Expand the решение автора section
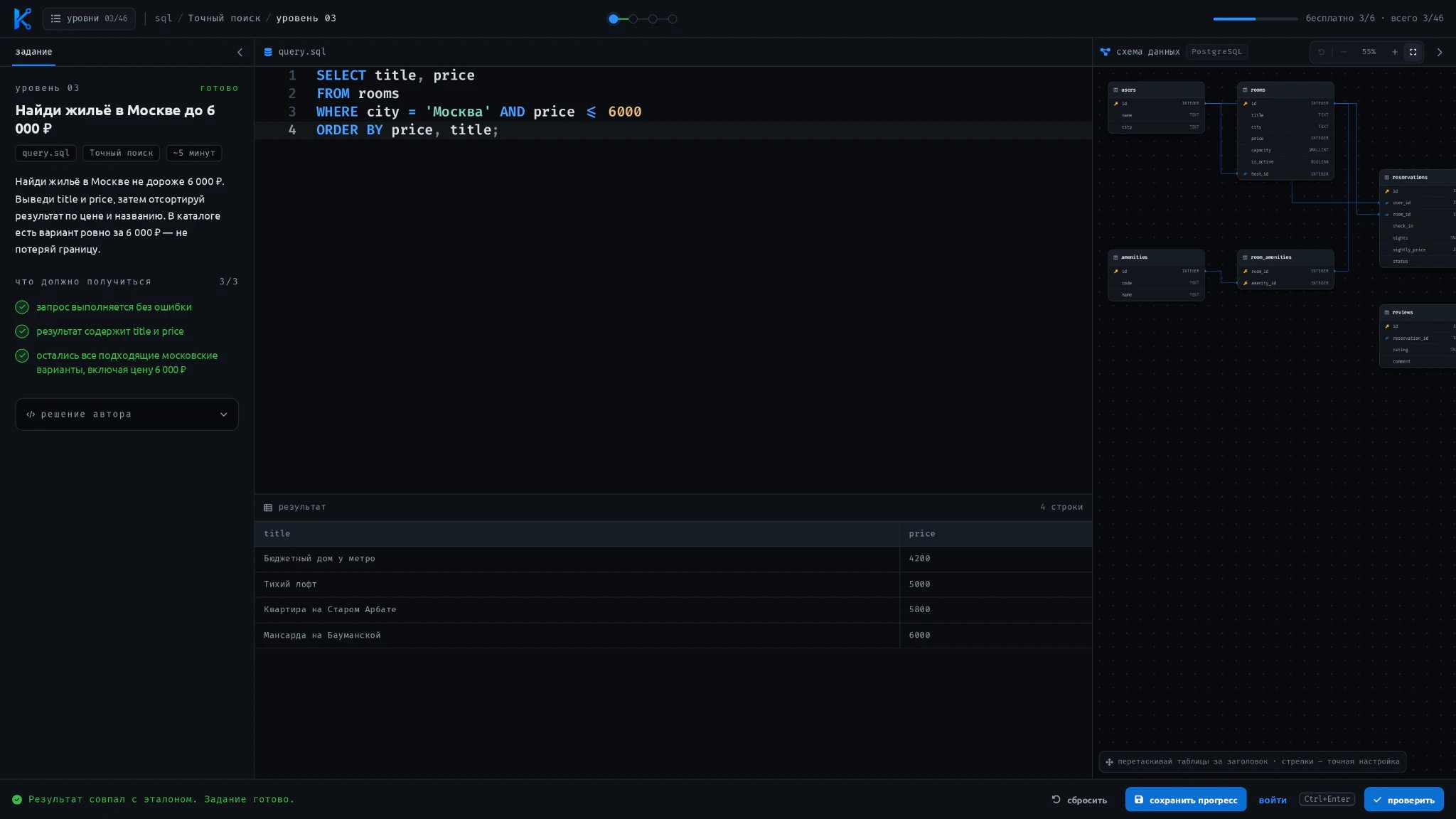 [127, 414]
